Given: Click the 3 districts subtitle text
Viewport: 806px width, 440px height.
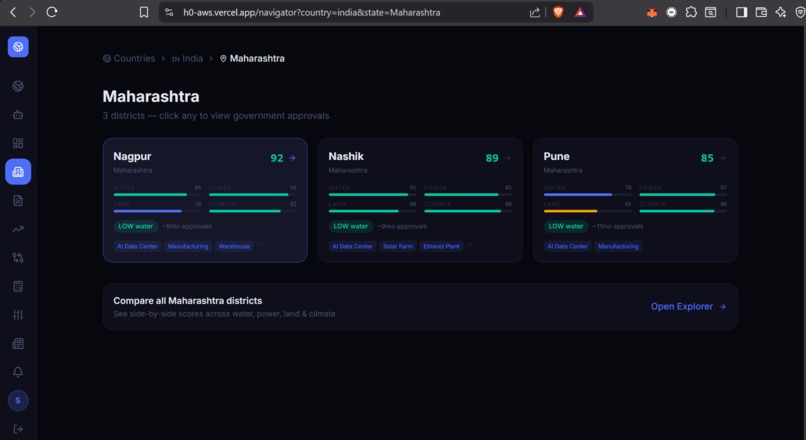Looking at the screenshot, I should (x=216, y=116).
